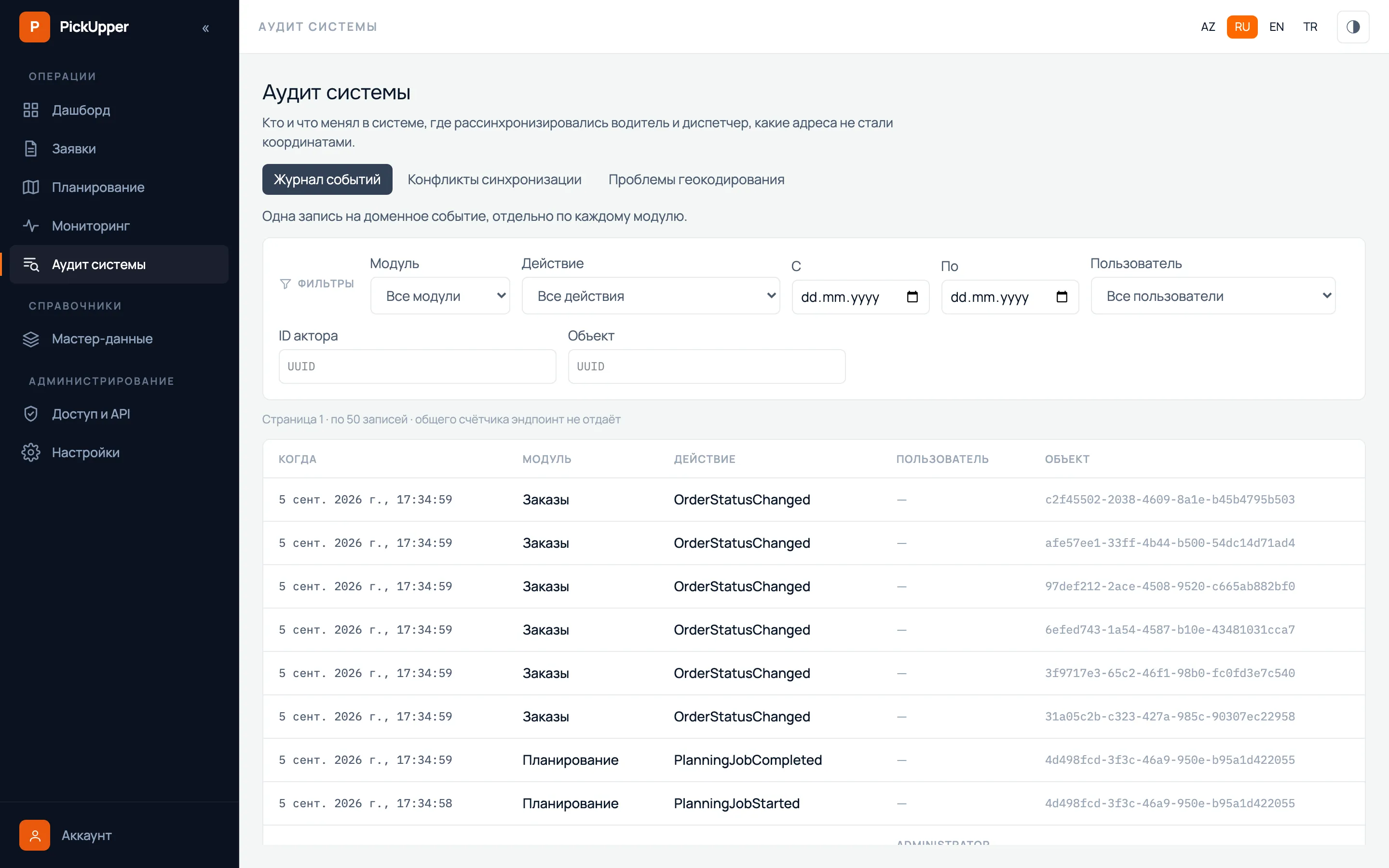Open the calendar picker in the С date field
The image size is (1389, 868).
pos(912,297)
